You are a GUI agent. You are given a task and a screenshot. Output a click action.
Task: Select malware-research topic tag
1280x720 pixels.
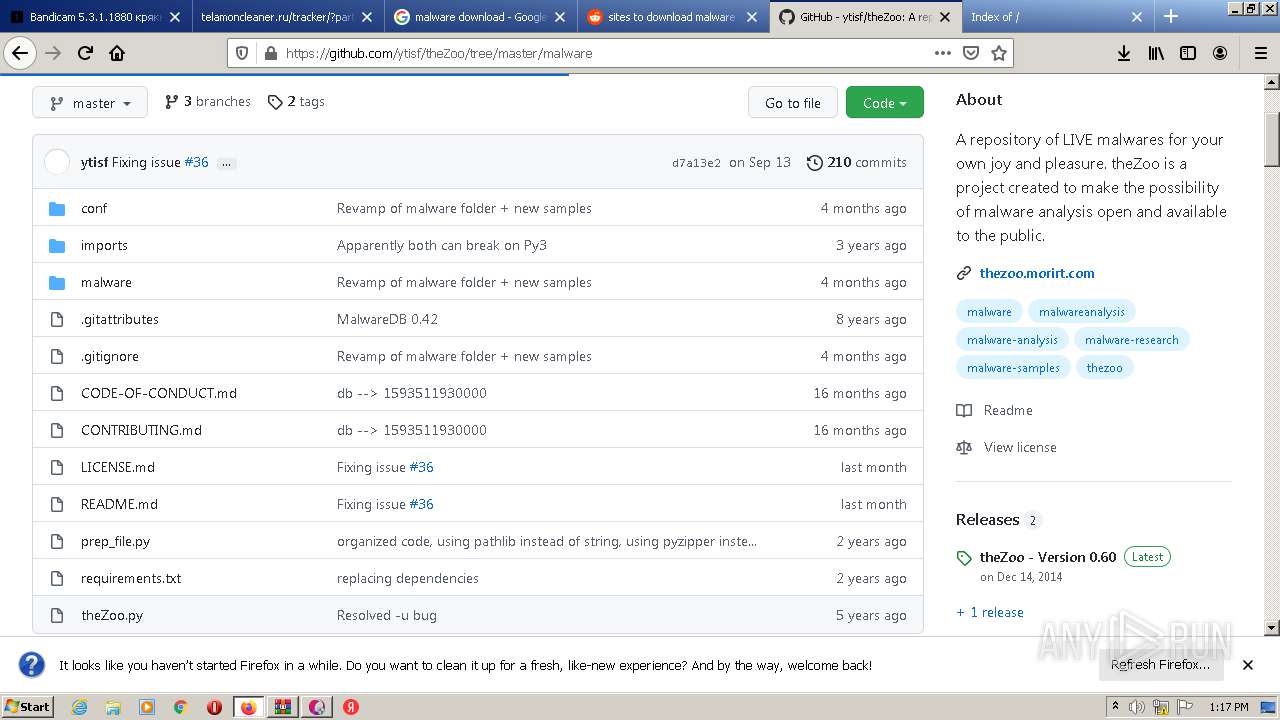(x=1132, y=340)
